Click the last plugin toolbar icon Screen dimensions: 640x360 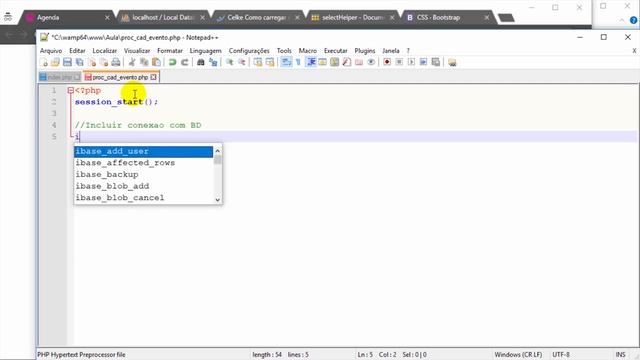pos(452,62)
